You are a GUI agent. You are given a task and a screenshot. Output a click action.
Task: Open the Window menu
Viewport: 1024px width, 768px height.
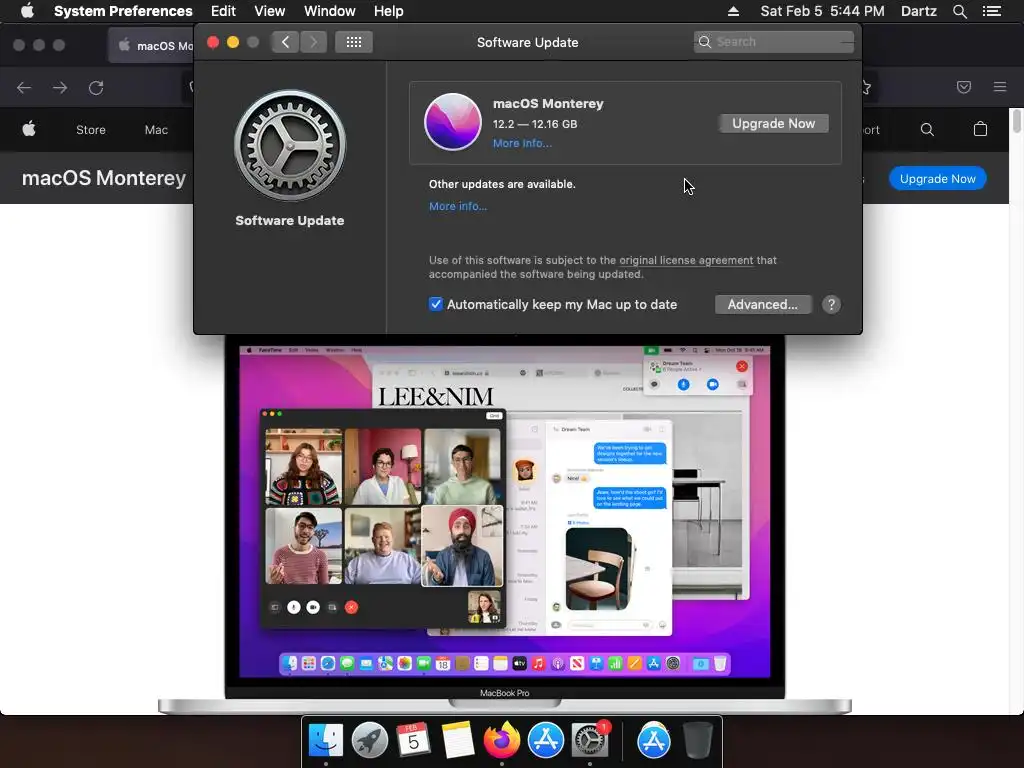click(330, 11)
